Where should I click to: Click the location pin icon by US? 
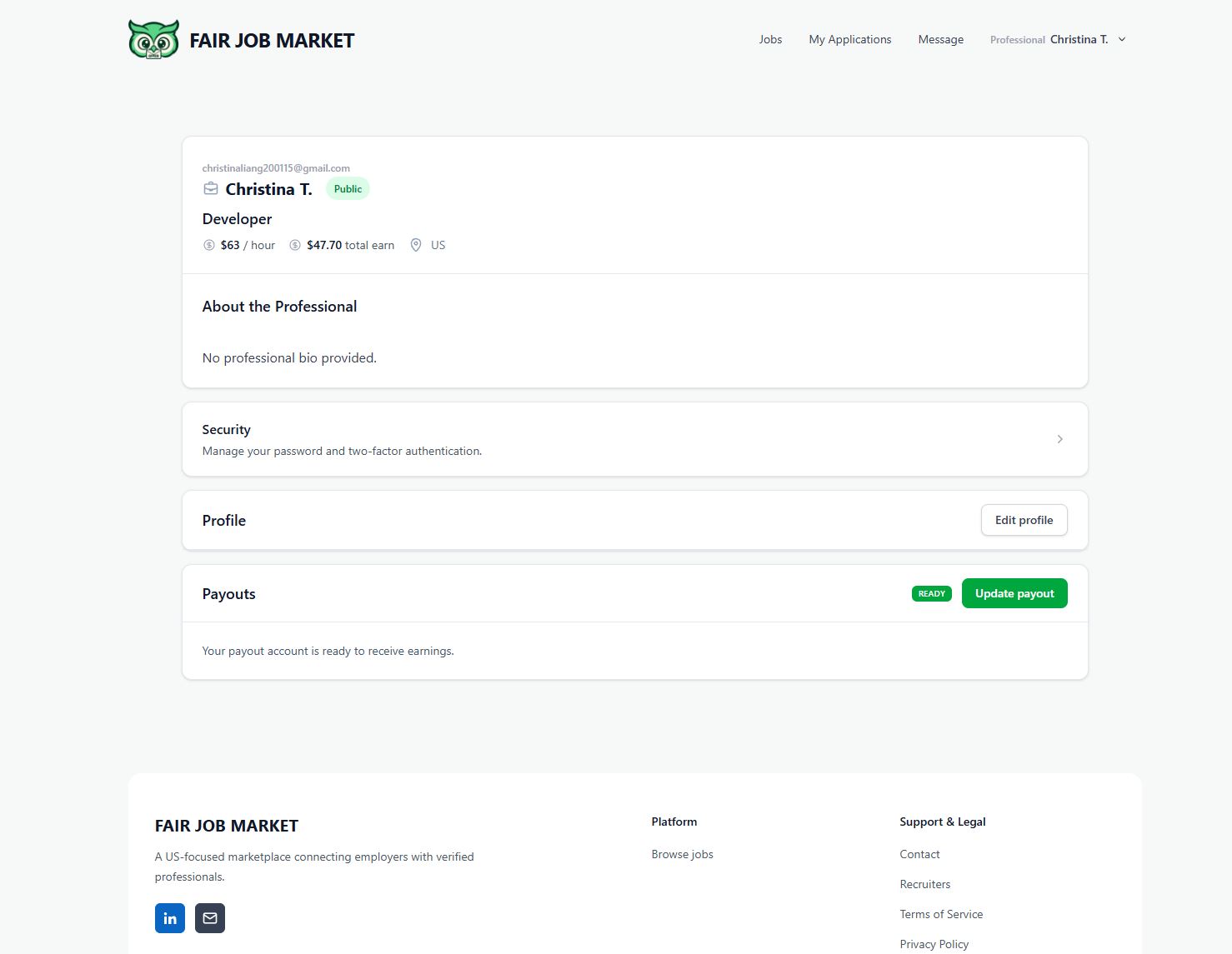(416, 245)
